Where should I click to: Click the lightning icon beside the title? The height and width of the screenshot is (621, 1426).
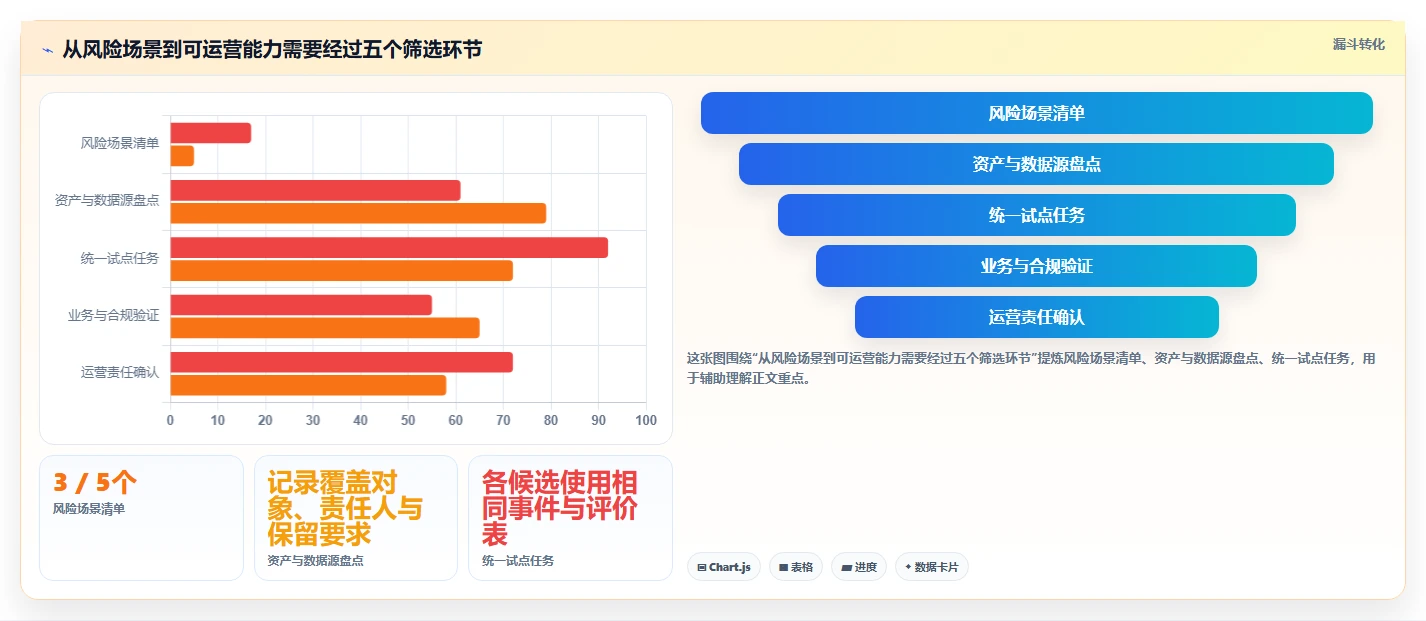(47, 49)
